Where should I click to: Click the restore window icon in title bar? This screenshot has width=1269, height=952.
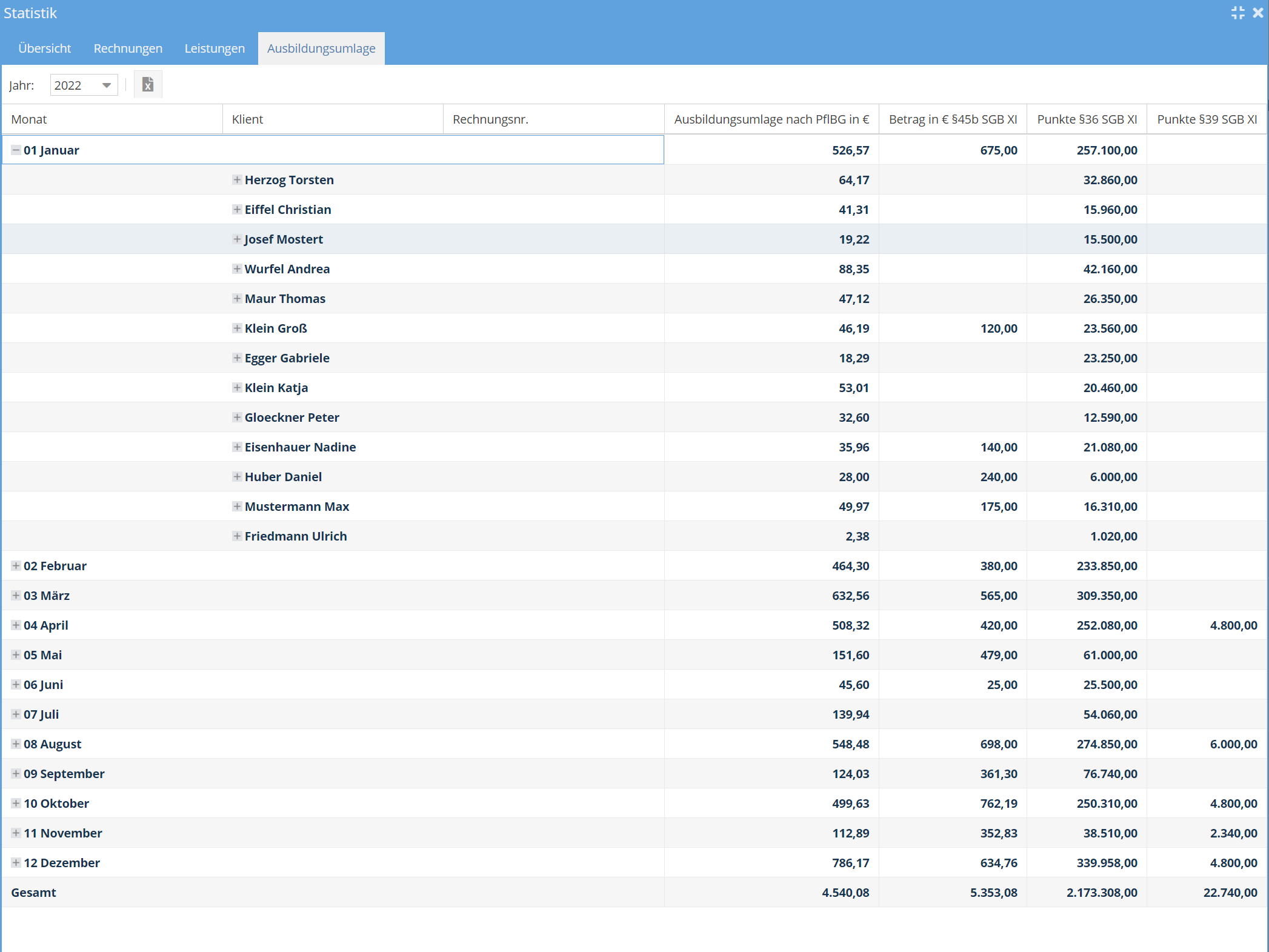[1237, 13]
